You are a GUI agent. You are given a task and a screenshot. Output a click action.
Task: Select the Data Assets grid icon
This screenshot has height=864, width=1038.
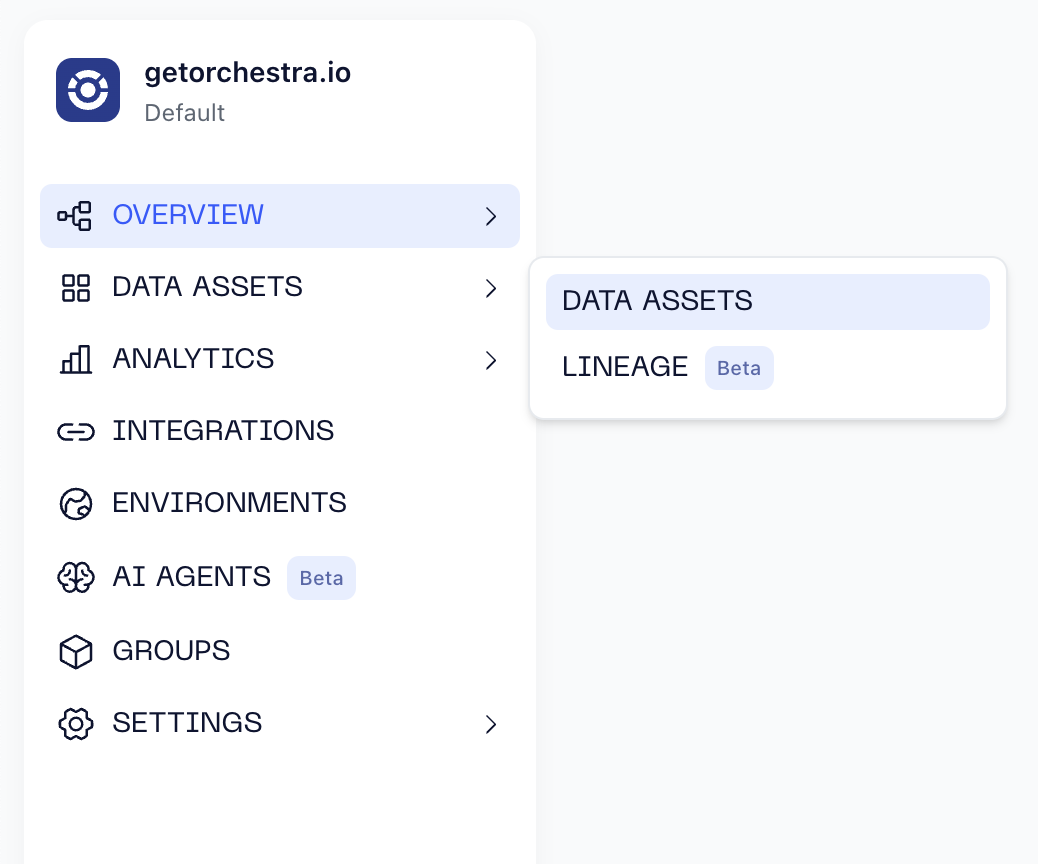tap(75, 287)
